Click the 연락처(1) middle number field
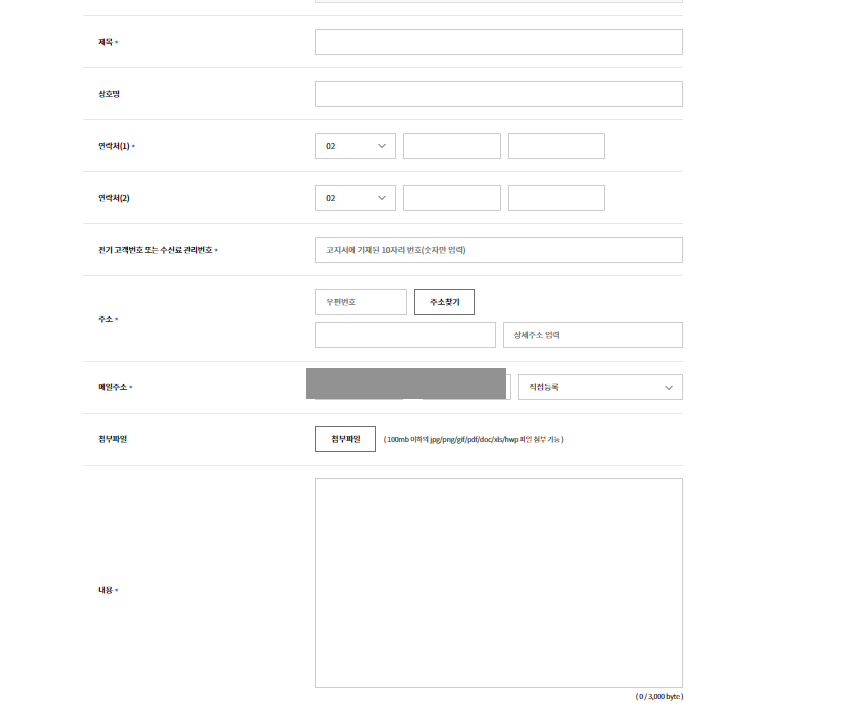863x712 pixels. 452,146
